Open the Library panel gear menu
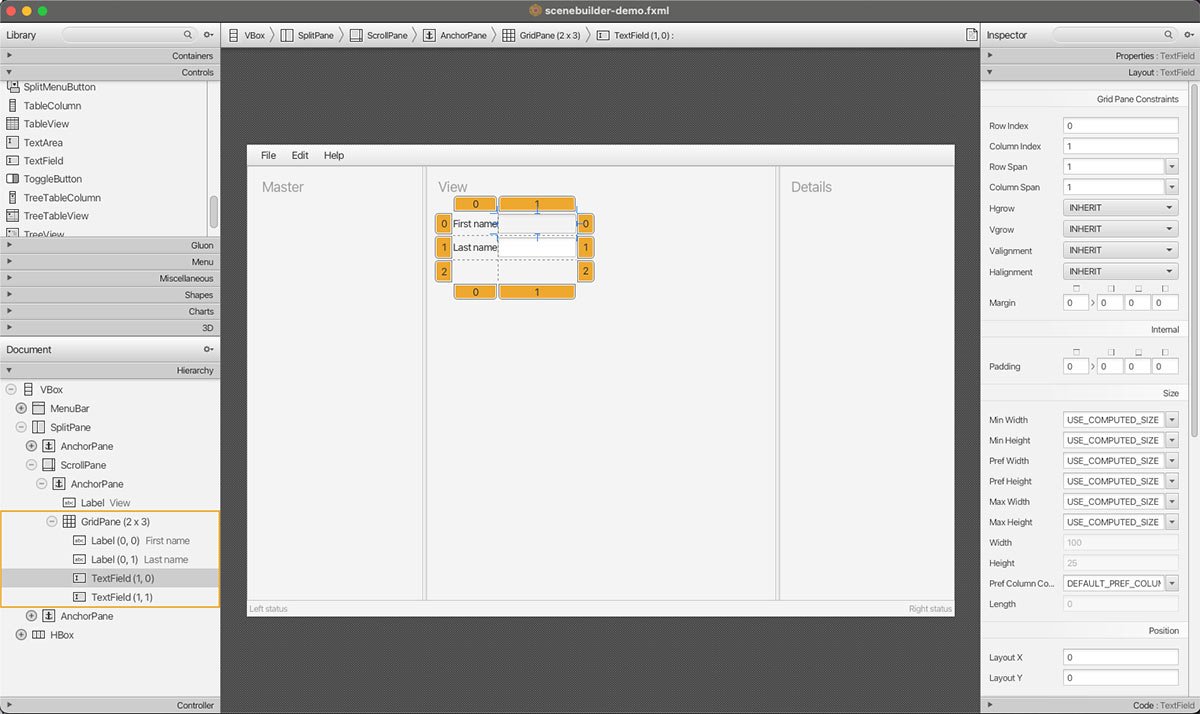 click(x=207, y=34)
